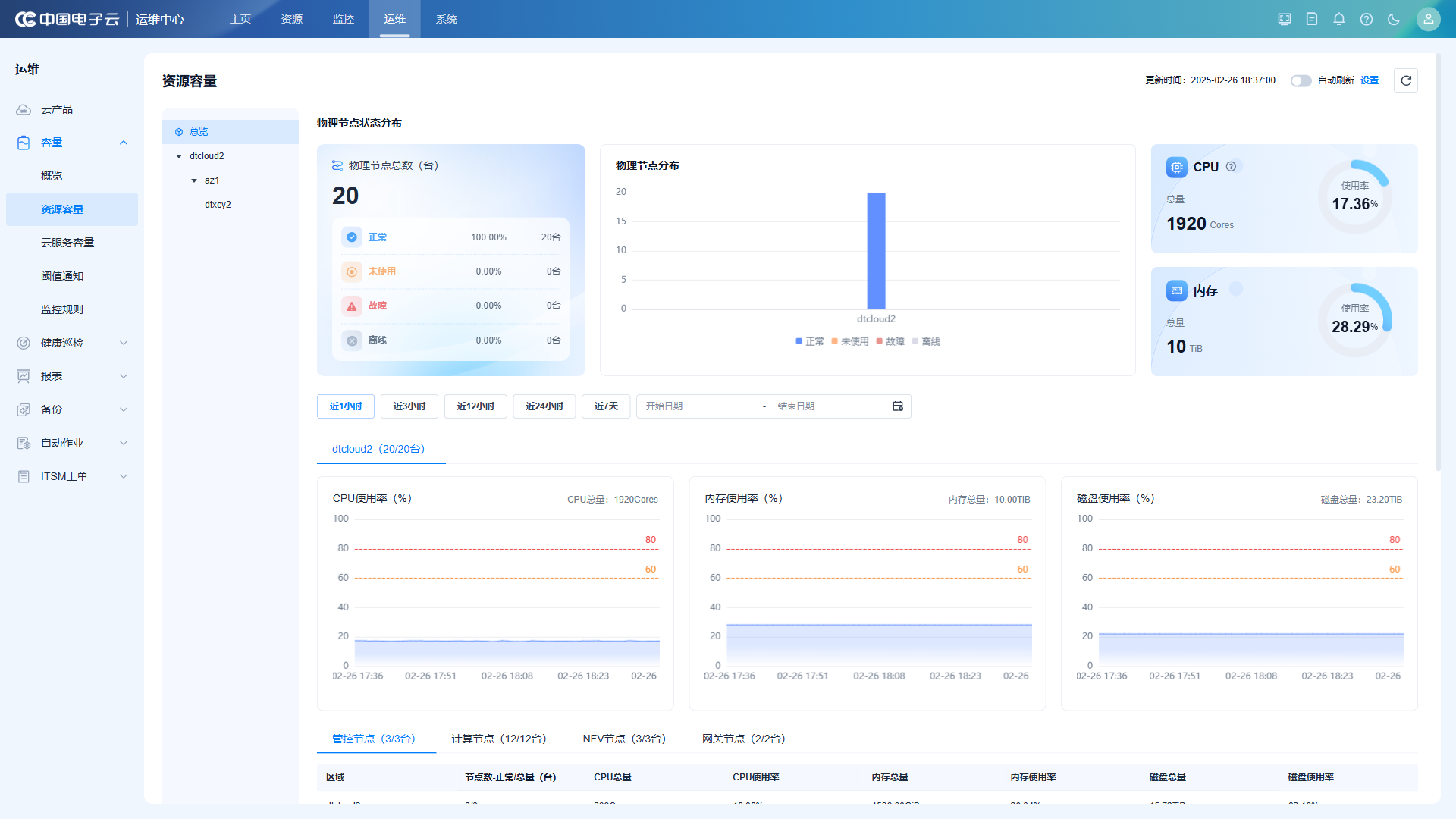The width and height of the screenshot is (1456, 819).
Task: Open 监控 in the top navigation
Action: (344, 19)
